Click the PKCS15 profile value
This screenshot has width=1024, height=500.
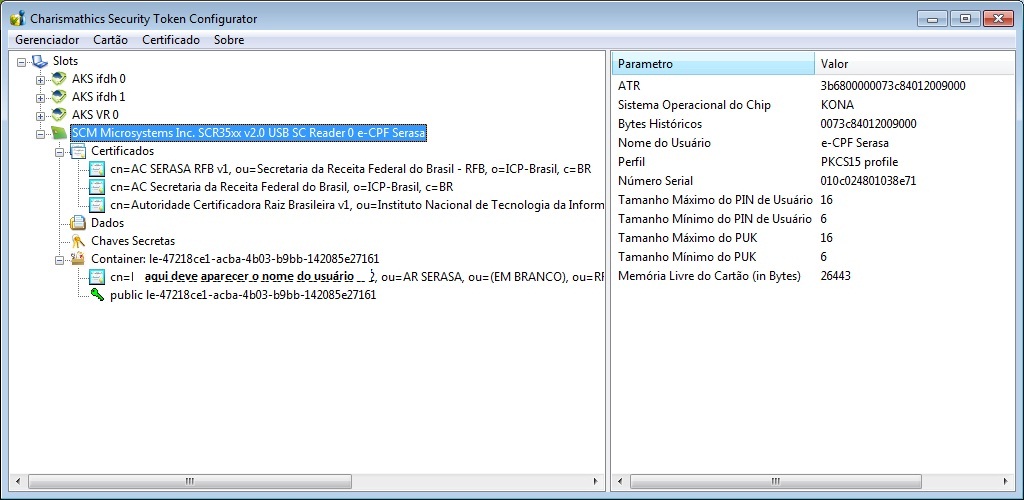pos(859,161)
